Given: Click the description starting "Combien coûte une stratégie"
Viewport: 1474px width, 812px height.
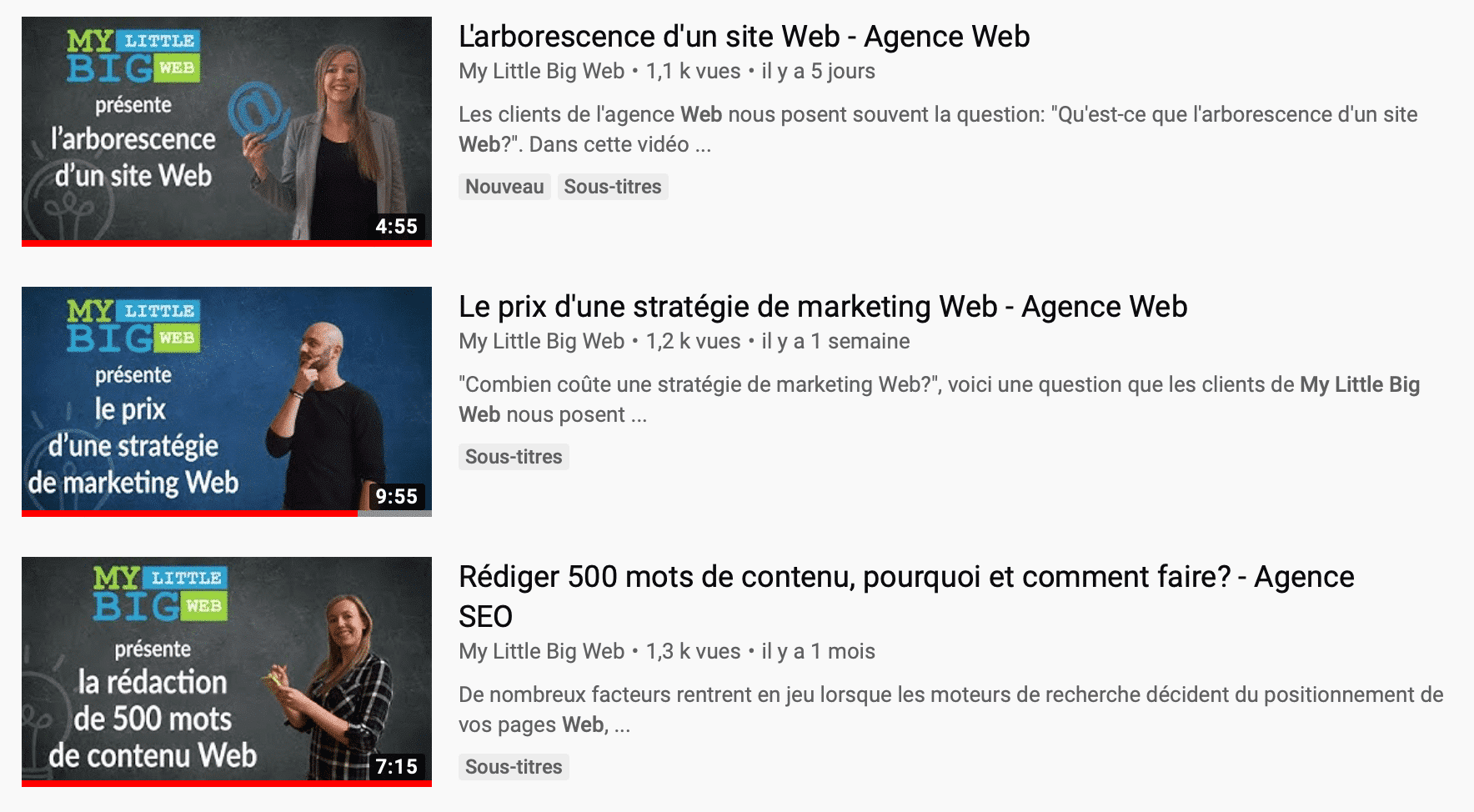Looking at the screenshot, I should [939, 399].
